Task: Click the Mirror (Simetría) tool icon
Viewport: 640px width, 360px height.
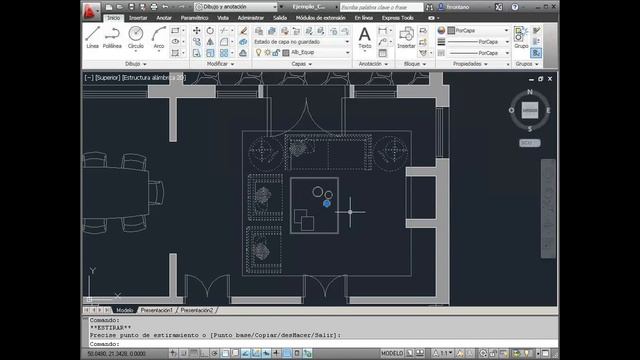Action: point(210,42)
